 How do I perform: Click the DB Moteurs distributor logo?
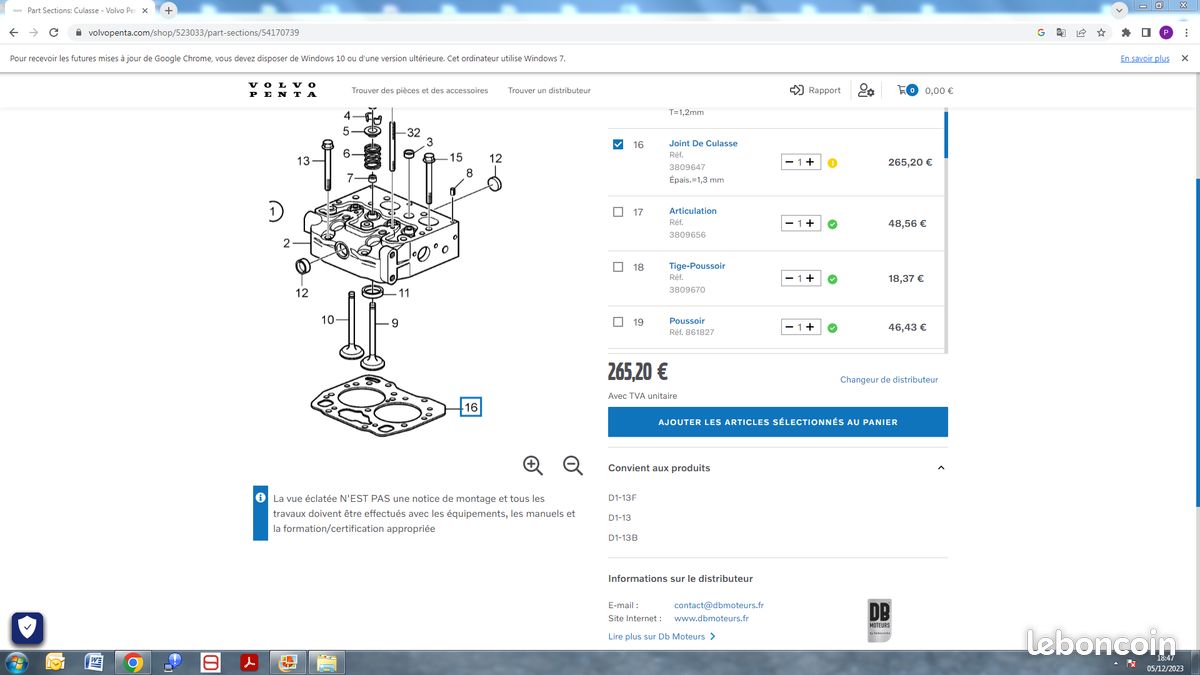pos(880,620)
